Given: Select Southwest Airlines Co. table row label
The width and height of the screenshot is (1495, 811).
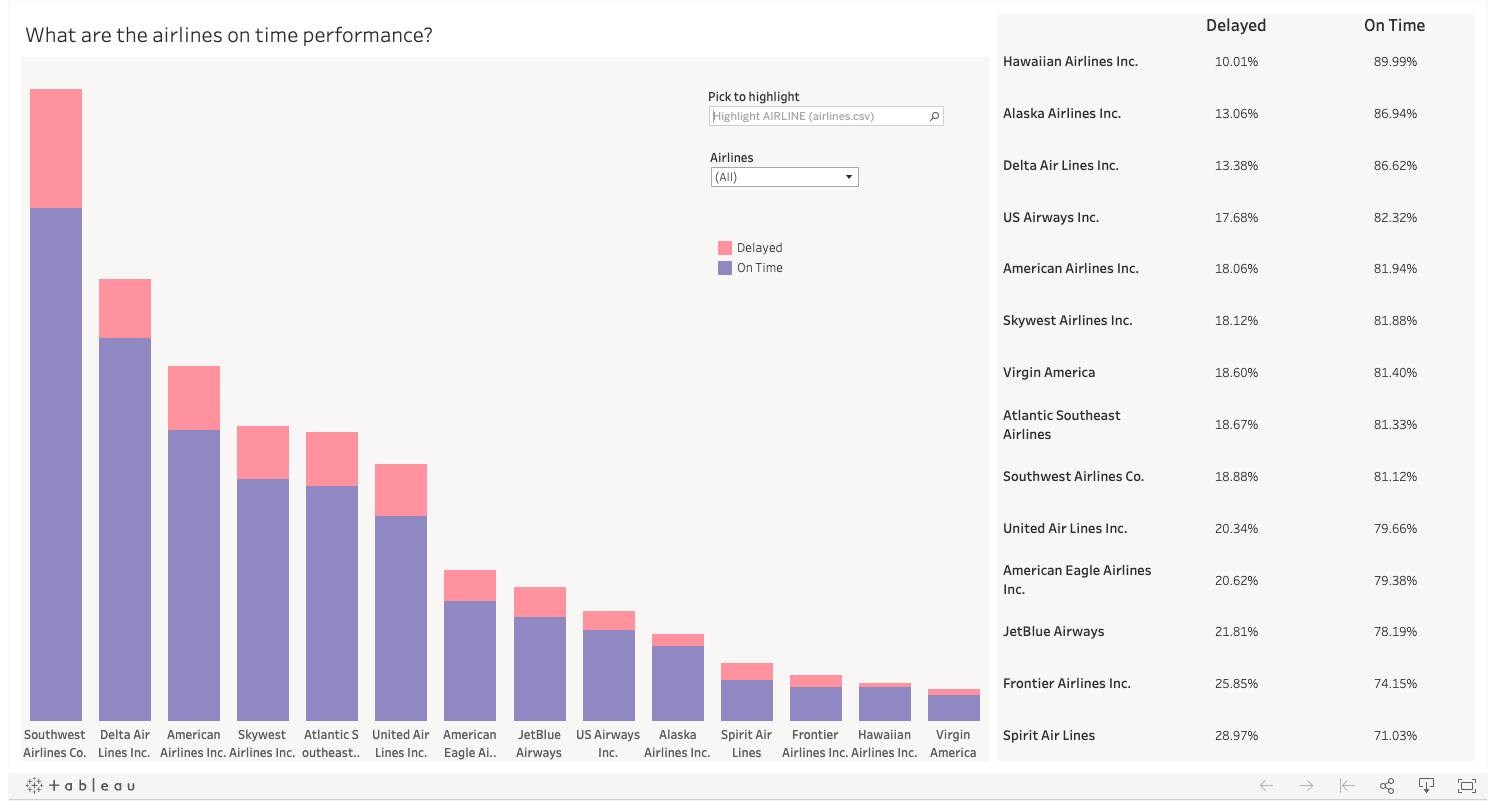Looking at the screenshot, I should click(x=1074, y=477).
